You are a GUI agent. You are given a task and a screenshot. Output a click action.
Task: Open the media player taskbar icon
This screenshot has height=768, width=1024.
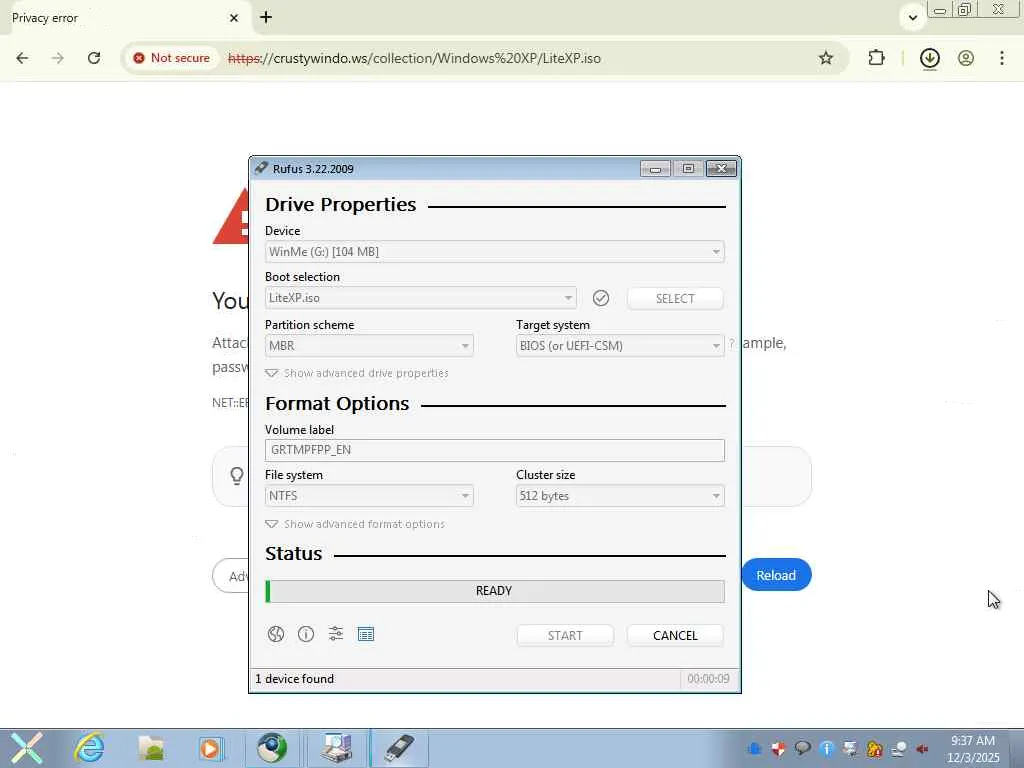[210, 748]
